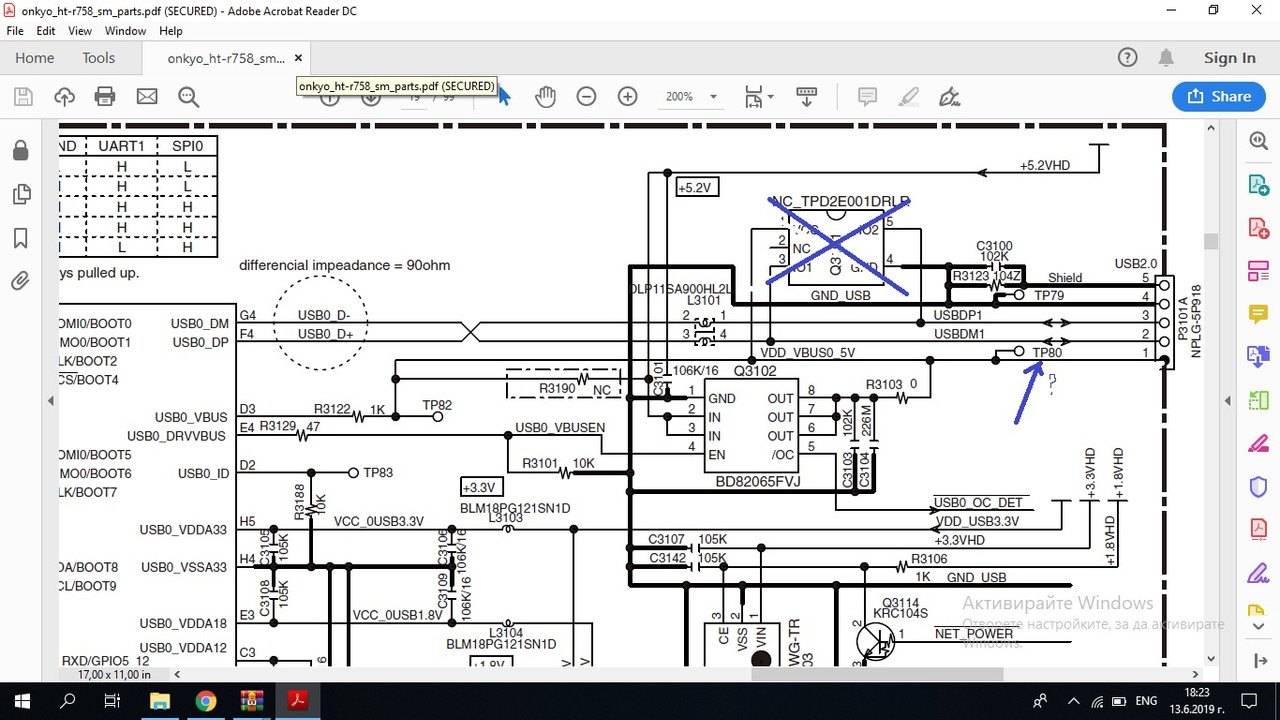1280x720 pixels.
Task: Open the Windows Start menu
Action: pos(22,701)
